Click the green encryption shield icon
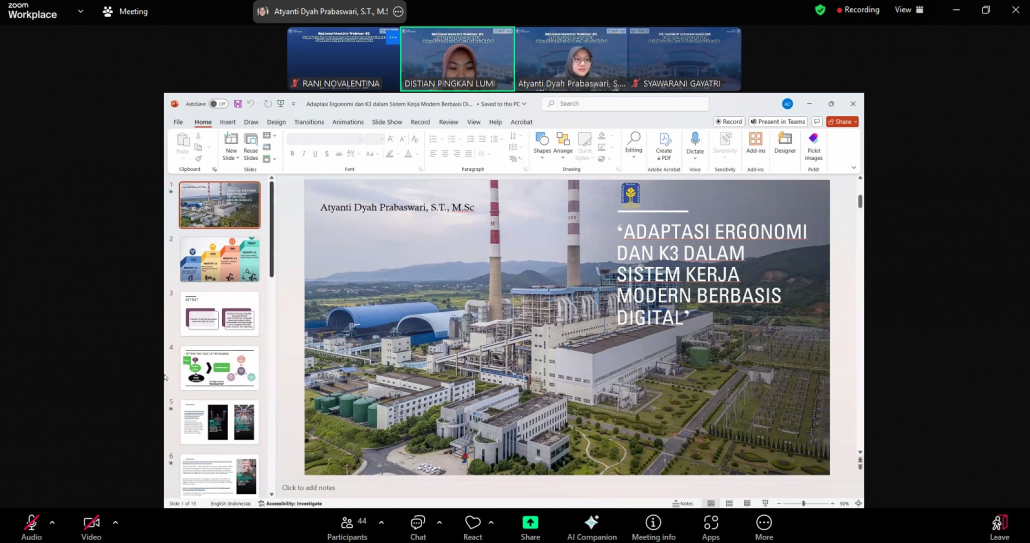This screenshot has height=543, width=1030. click(820, 10)
